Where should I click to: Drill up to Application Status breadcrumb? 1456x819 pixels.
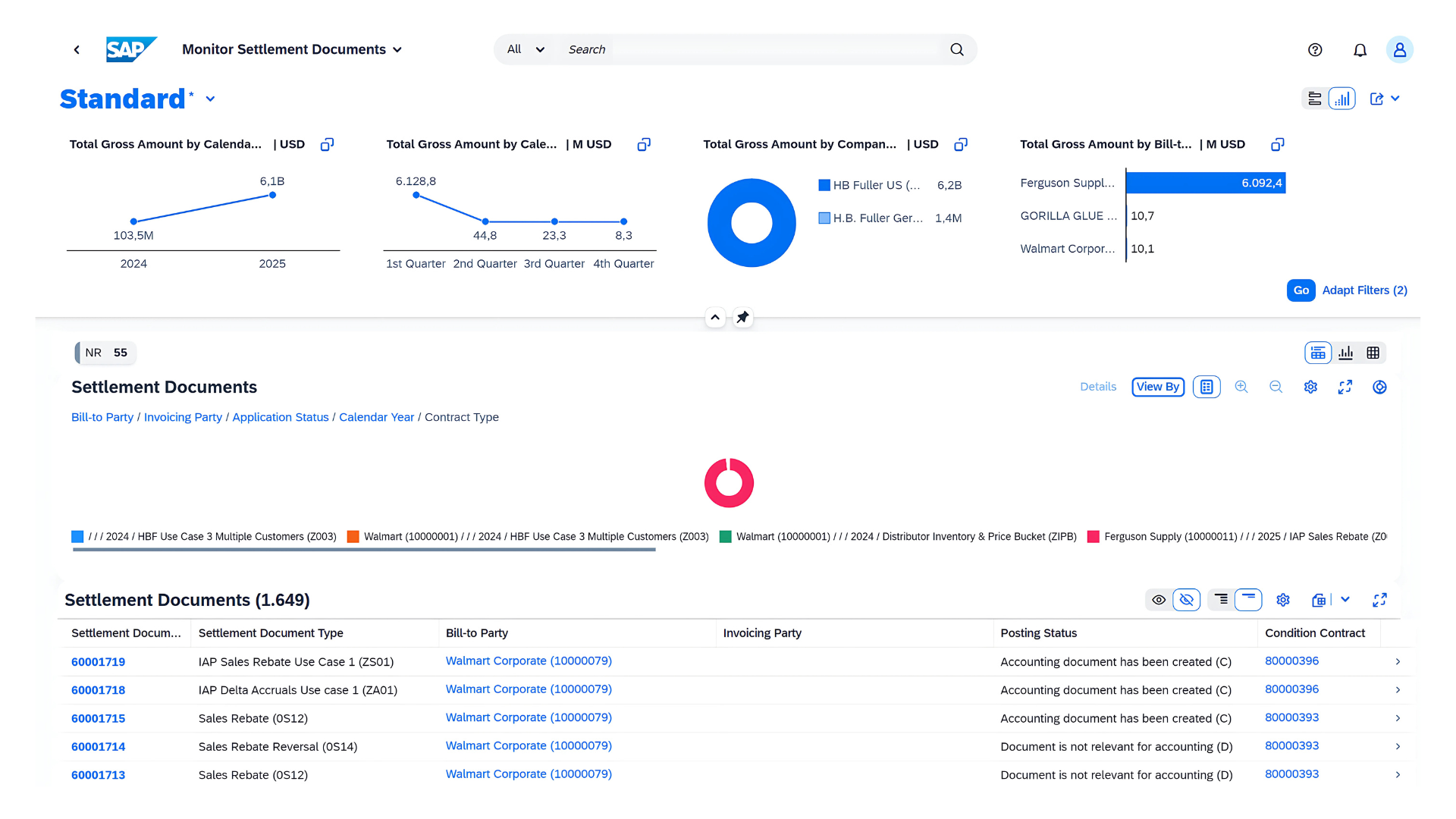[x=281, y=417]
